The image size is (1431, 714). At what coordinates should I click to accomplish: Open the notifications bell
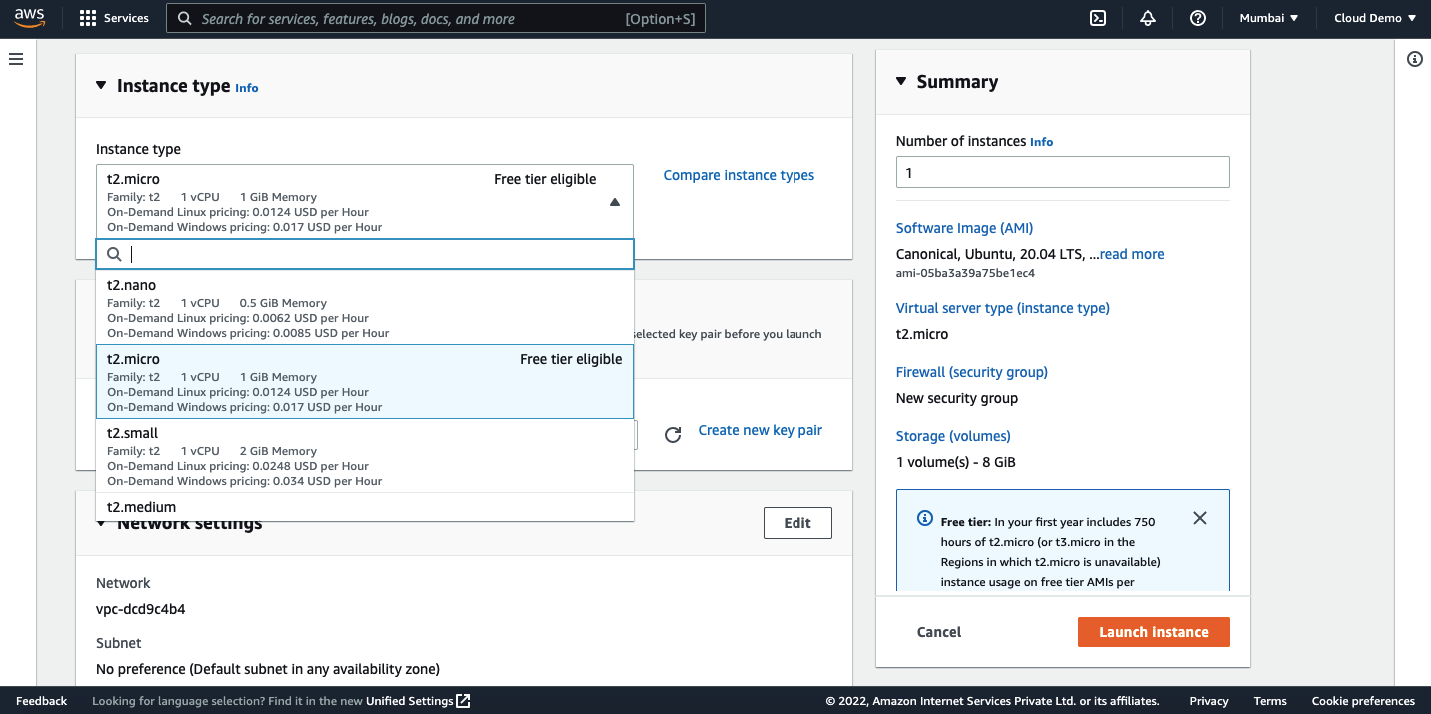(x=1148, y=18)
